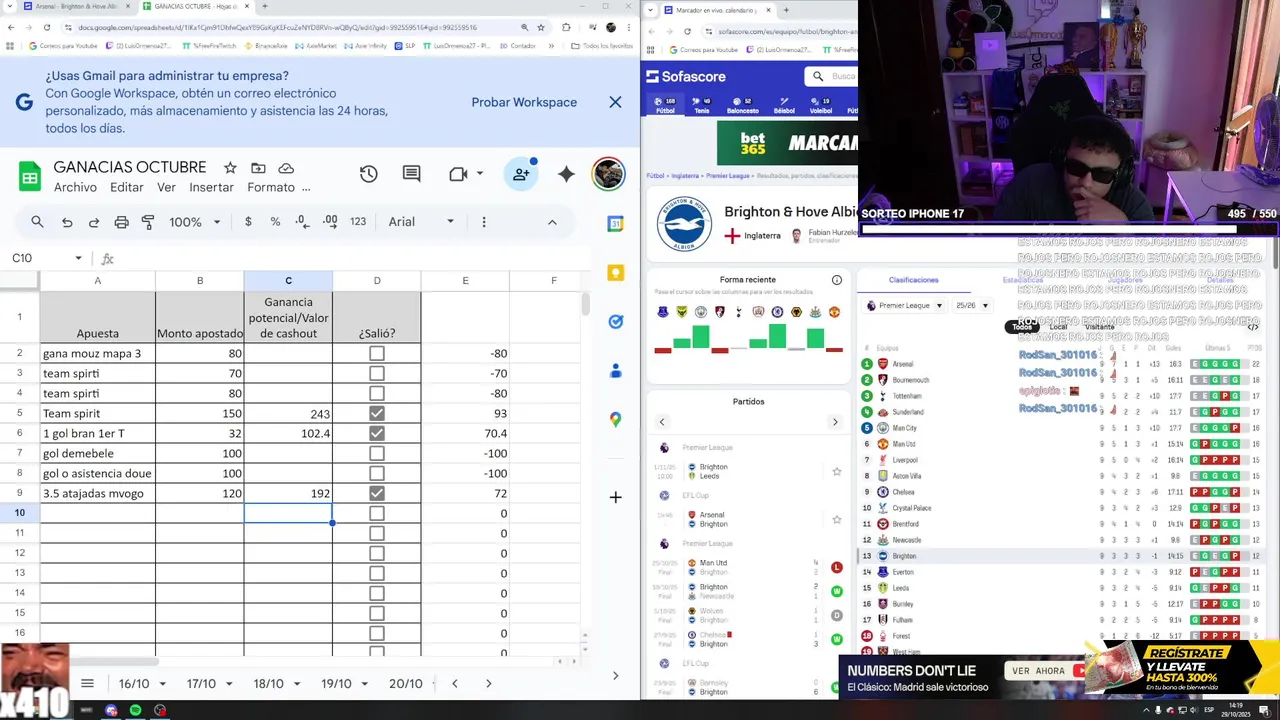Open the Formato menu

click(x=270, y=187)
